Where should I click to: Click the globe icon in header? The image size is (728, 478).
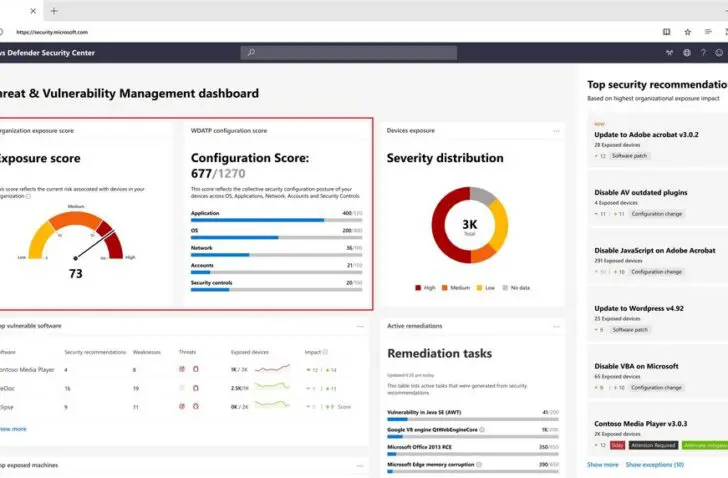(x=687, y=52)
